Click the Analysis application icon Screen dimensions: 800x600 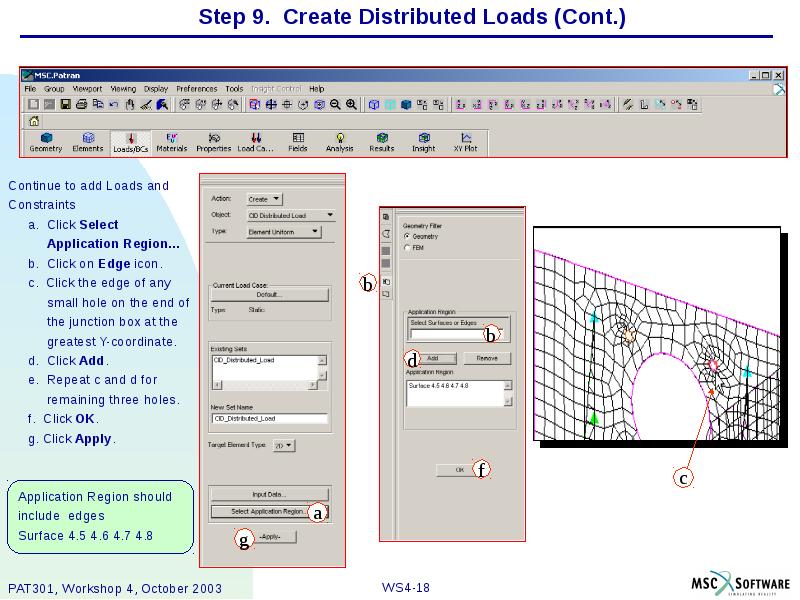pos(338,141)
